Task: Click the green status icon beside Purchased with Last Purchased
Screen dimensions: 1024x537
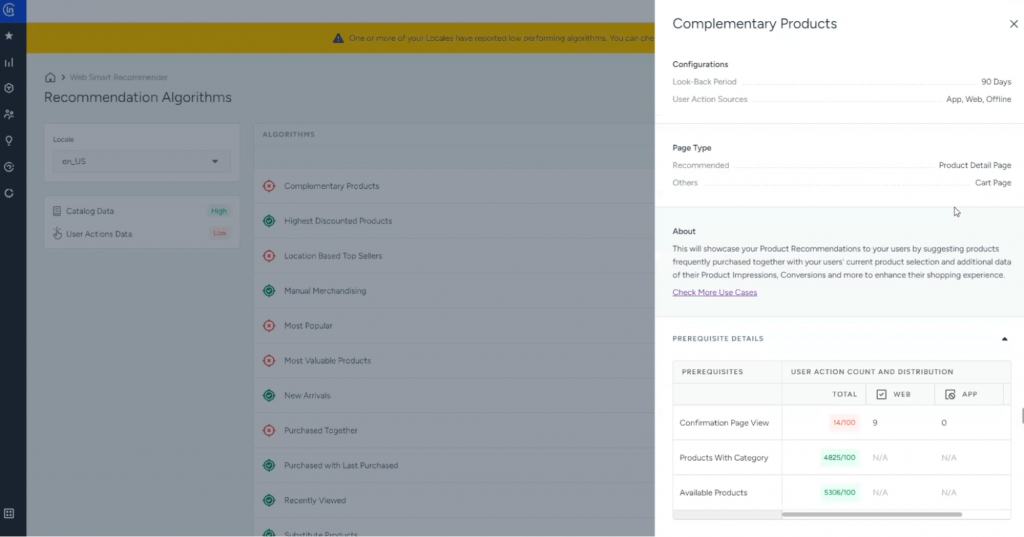Action: pos(269,466)
